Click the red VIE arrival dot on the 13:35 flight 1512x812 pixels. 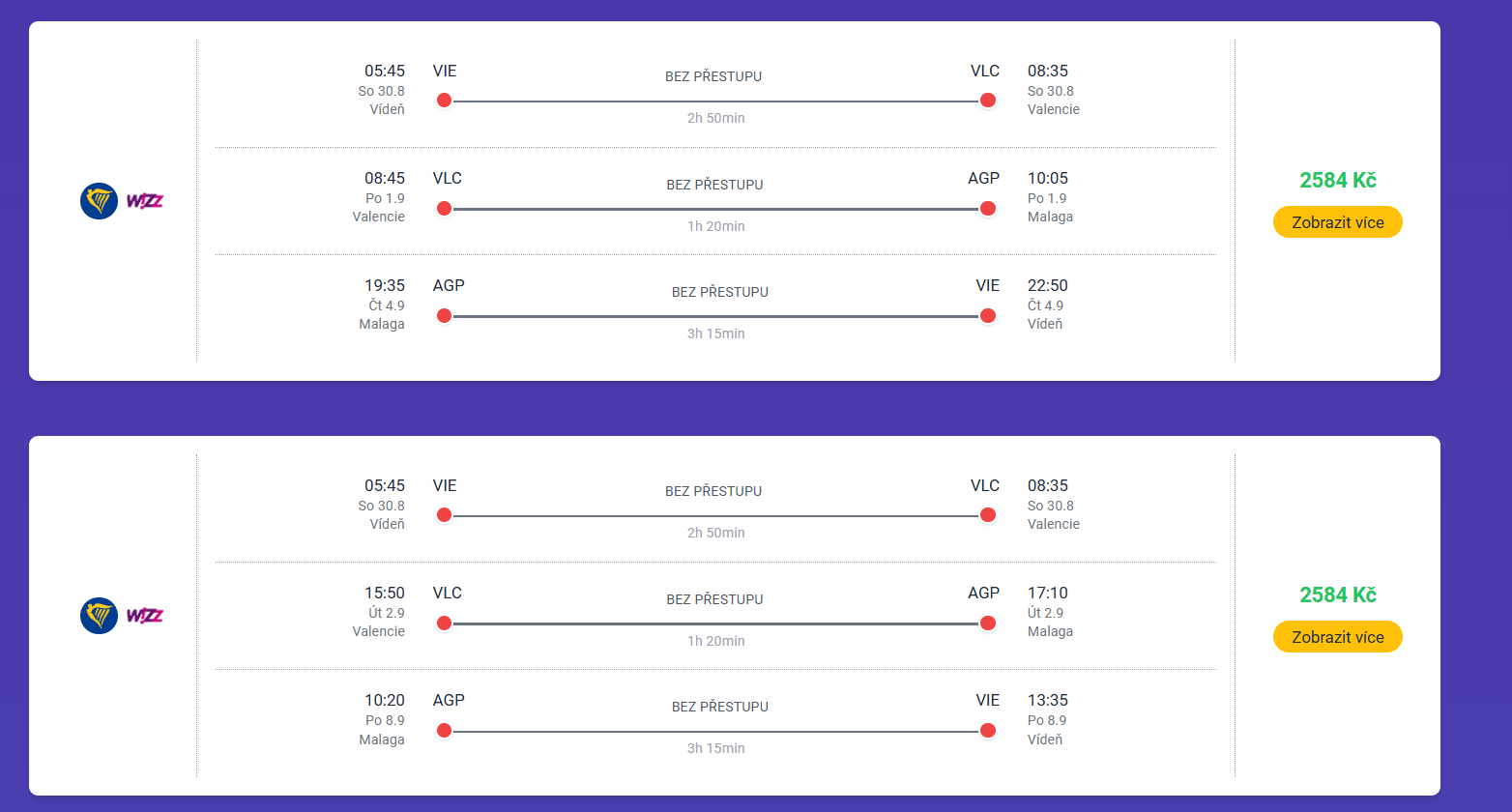tap(987, 731)
